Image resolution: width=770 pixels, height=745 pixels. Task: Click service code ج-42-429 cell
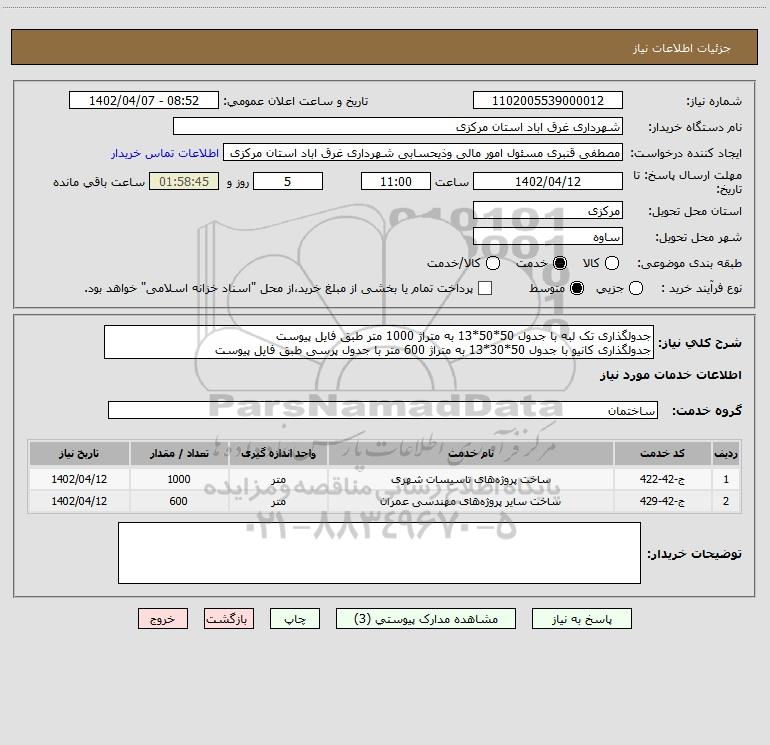pyautogui.click(x=662, y=501)
